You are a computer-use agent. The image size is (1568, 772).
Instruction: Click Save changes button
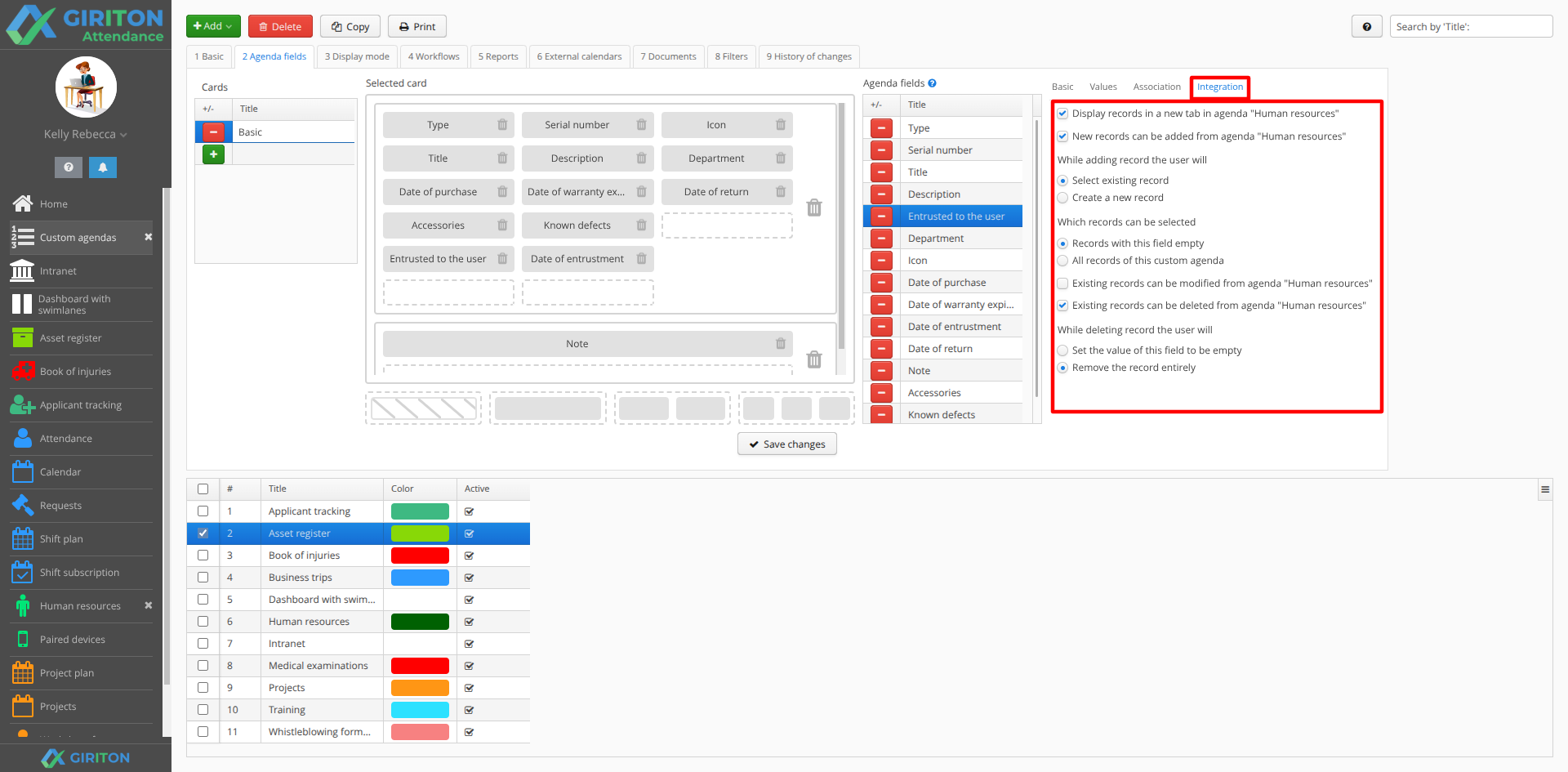tap(787, 444)
